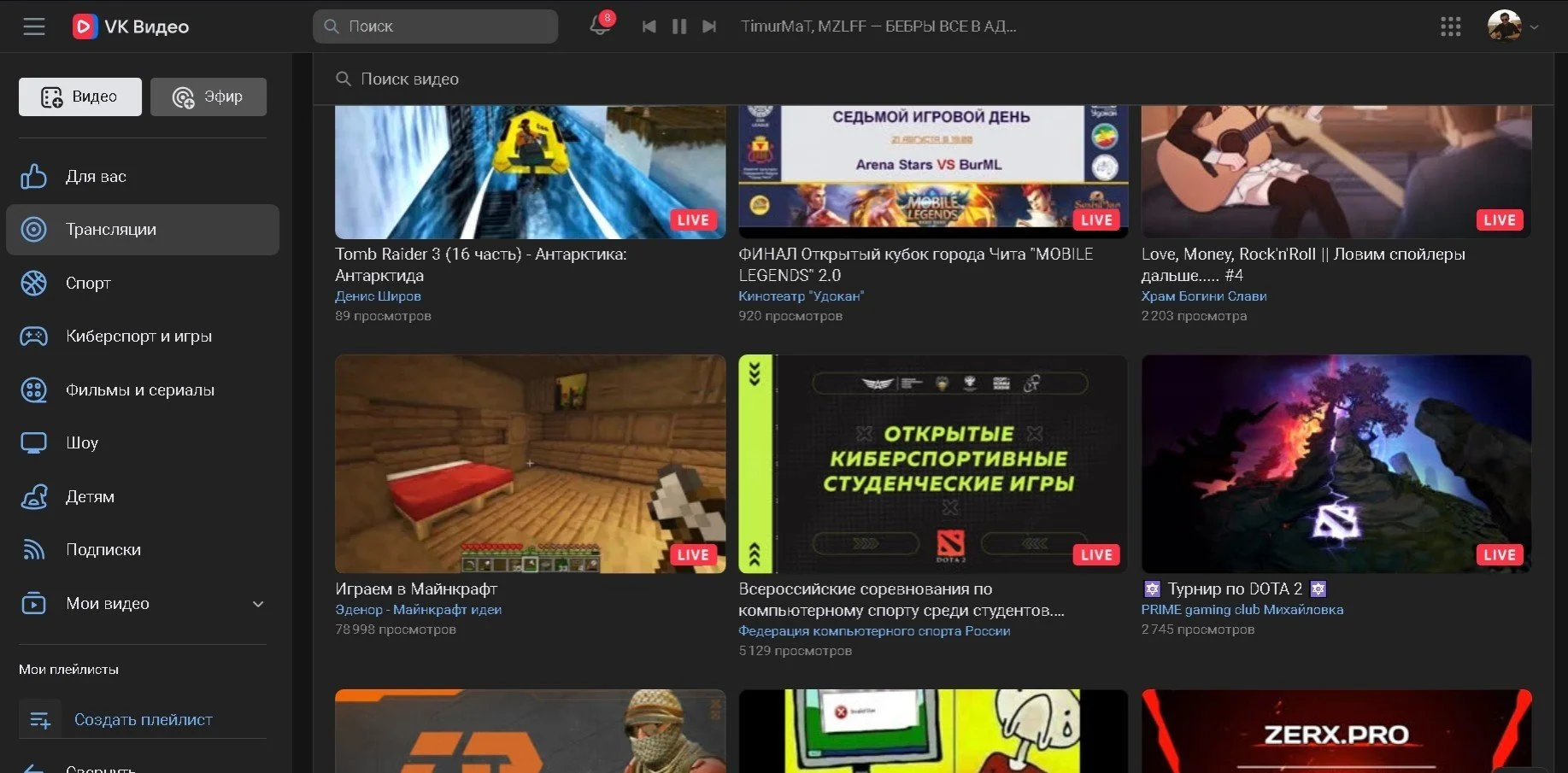Click the top Поиск search field

(x=435, y=26)
